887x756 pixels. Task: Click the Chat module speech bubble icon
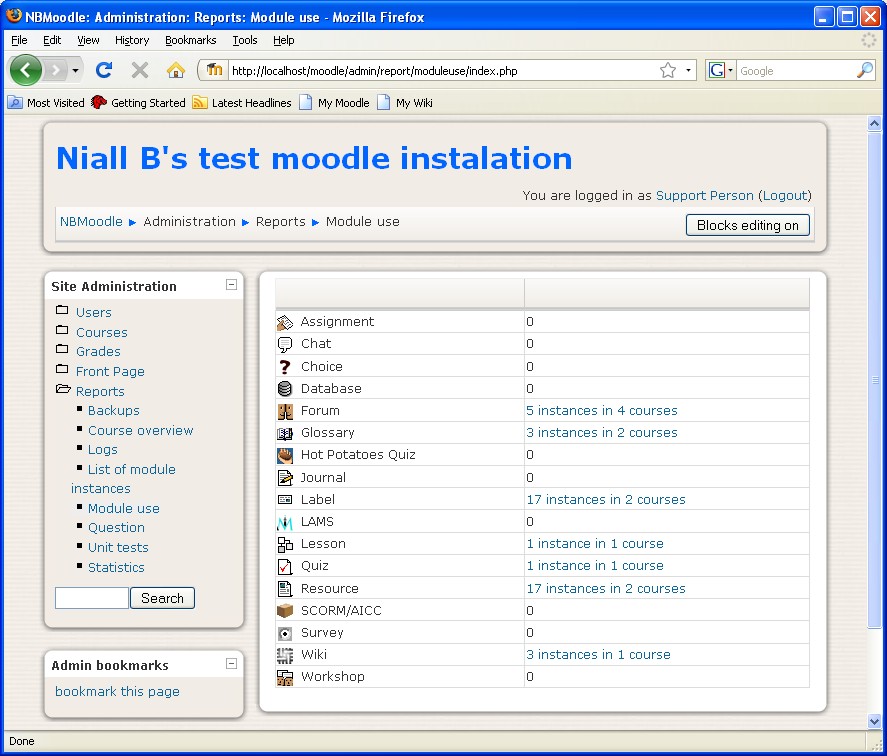[285, 344]
